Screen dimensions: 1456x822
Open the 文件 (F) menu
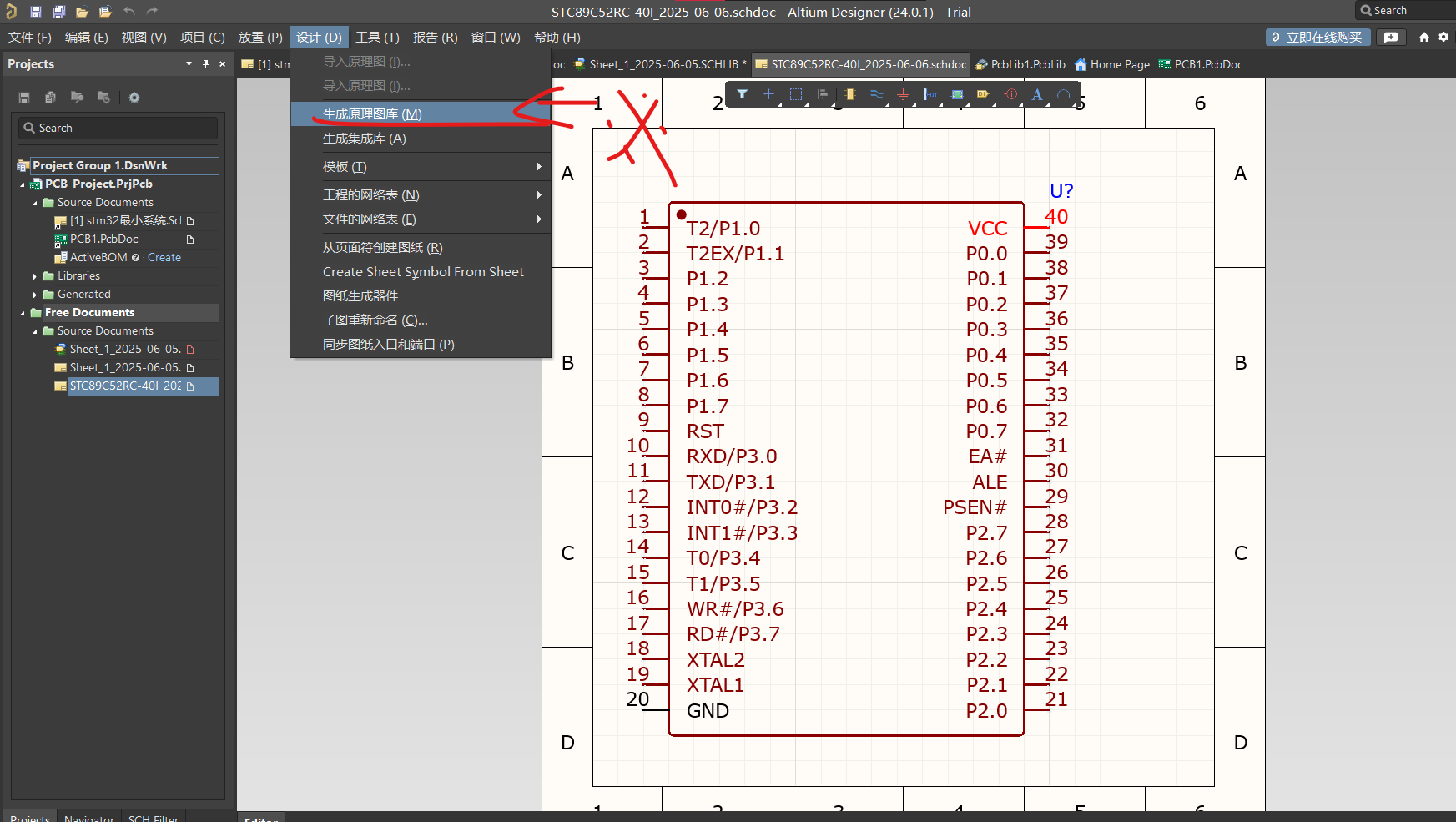30,38
